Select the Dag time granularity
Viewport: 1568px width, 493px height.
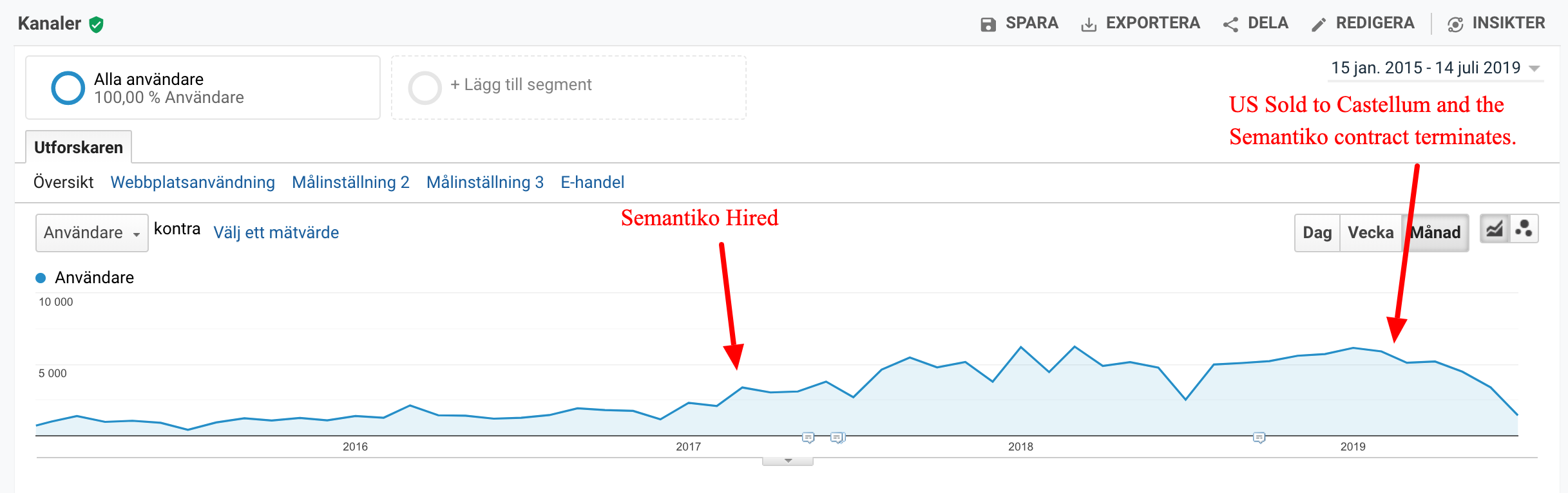[x=1317, y=232]
